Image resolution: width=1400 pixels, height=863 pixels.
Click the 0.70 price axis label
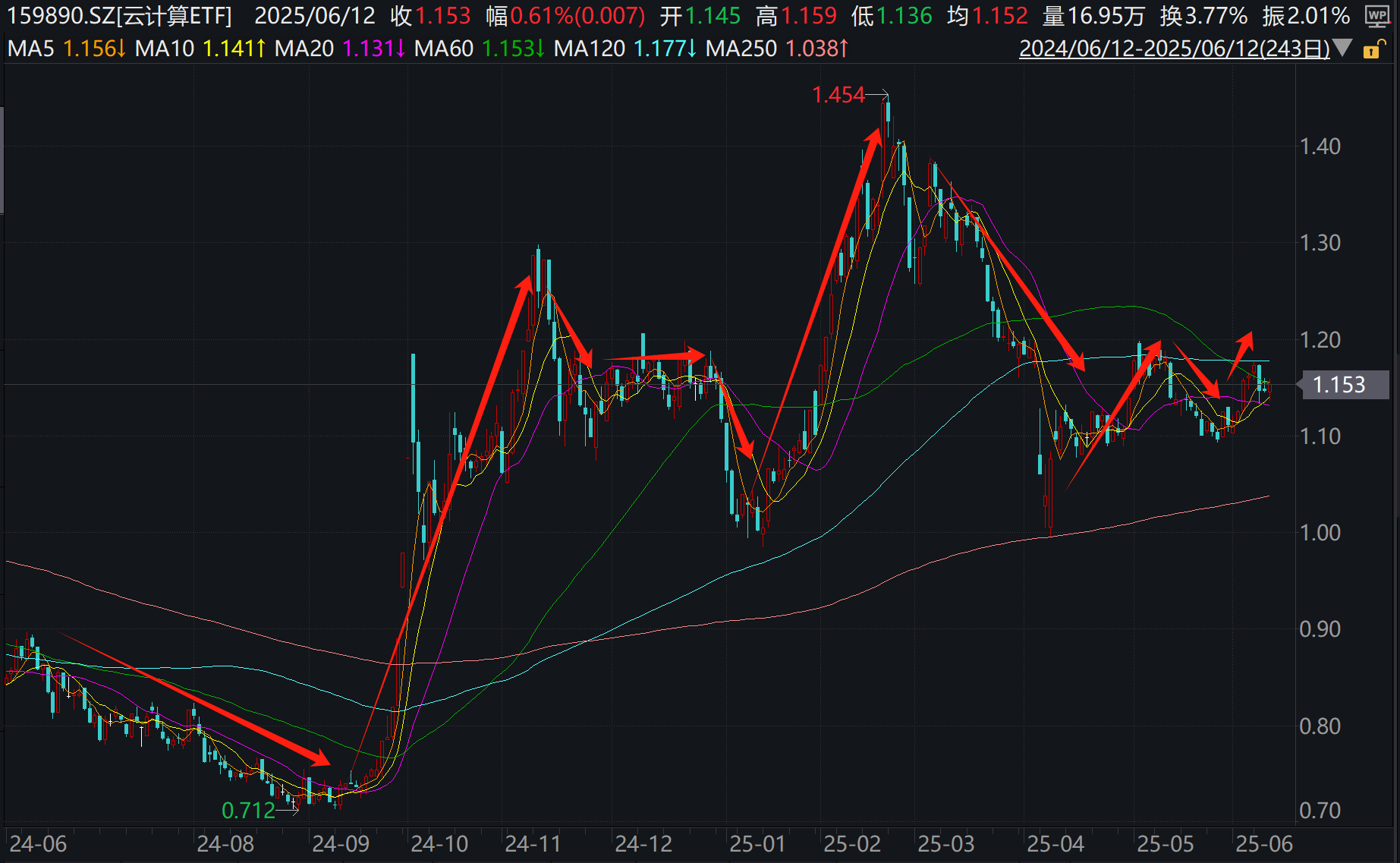point(1320,811)
